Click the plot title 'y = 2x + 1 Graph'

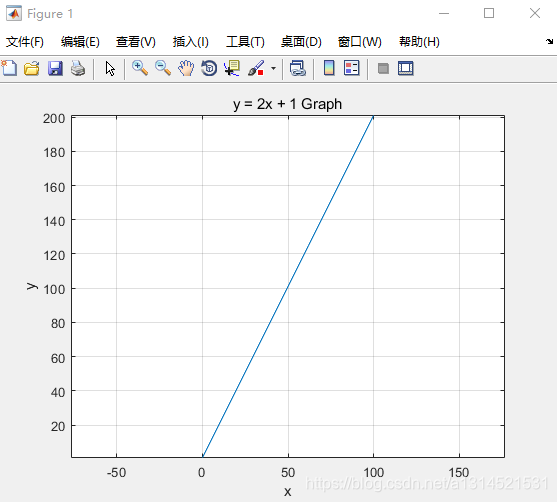(x=287, y=104)
